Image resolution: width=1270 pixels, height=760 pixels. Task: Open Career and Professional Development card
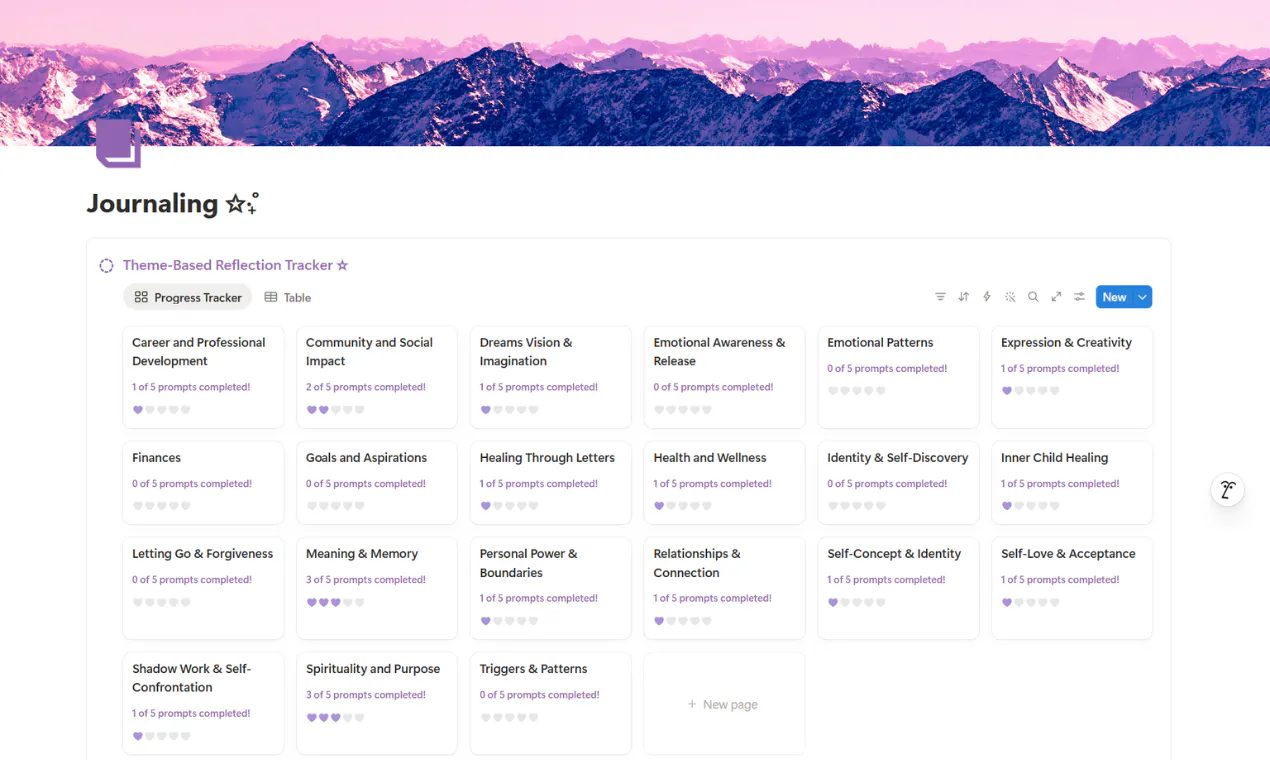click(x=203, y=377)
